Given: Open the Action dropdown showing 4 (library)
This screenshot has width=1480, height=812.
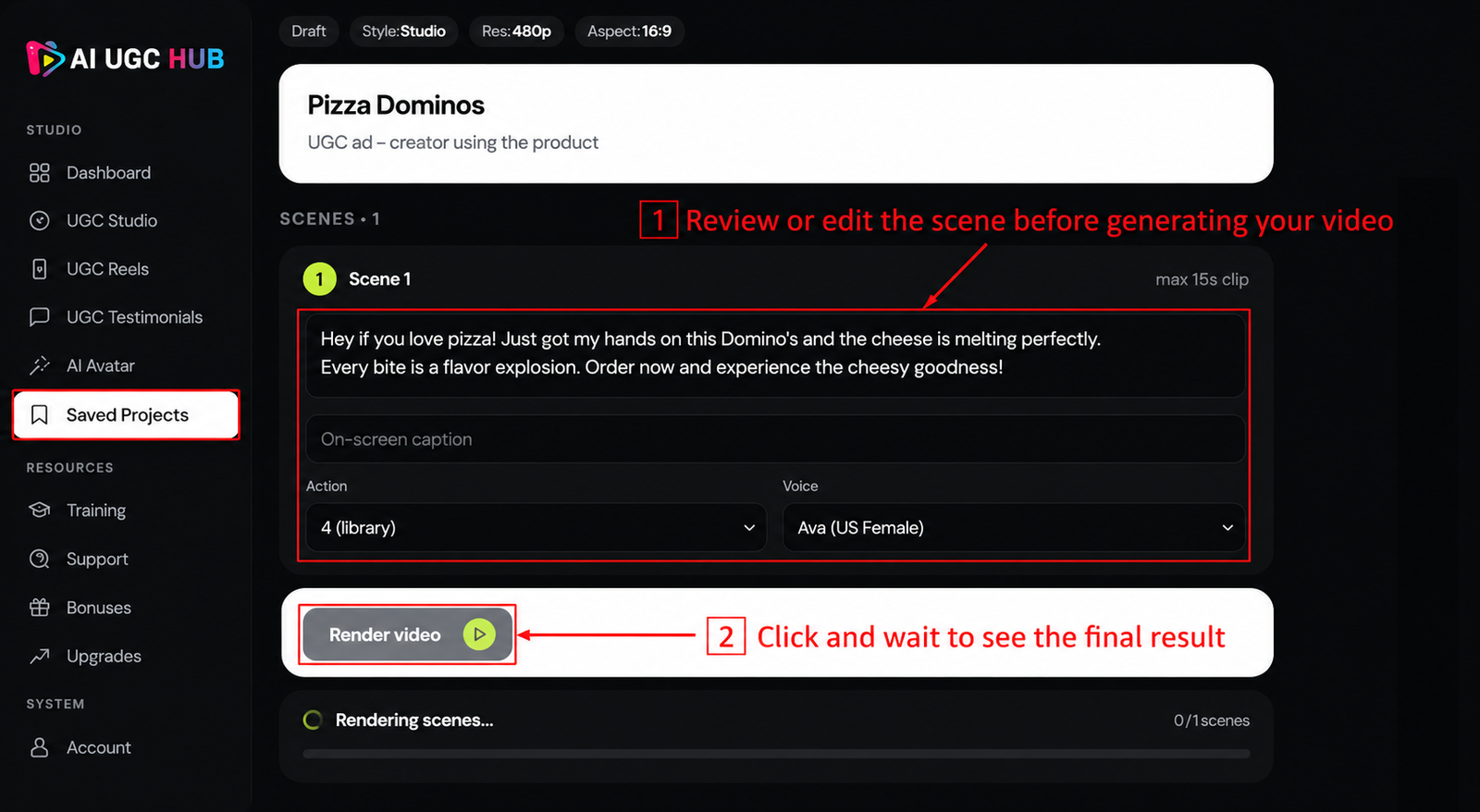Looking at the screenshot, I should click(x=536, y=527).
